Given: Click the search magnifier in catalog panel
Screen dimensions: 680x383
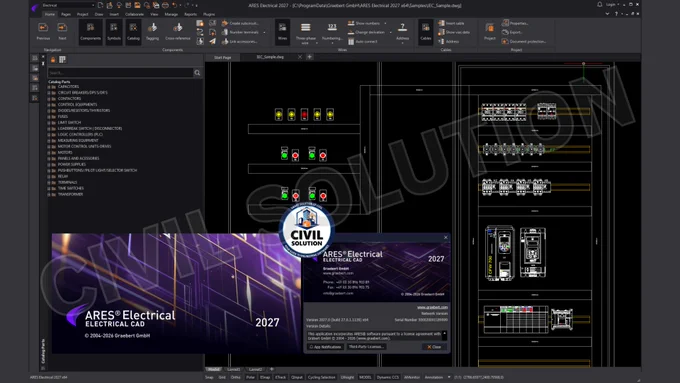Looking at the screenshot, I should [x=197, y=73].
